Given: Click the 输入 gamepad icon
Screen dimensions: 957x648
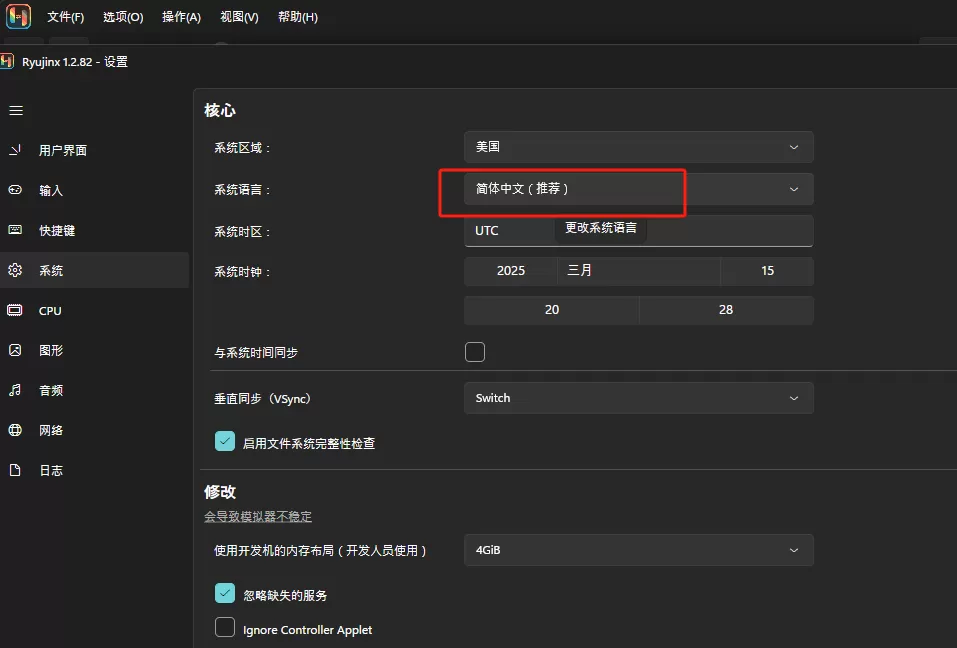Looking at the screenshot, I should pos(15,190).
